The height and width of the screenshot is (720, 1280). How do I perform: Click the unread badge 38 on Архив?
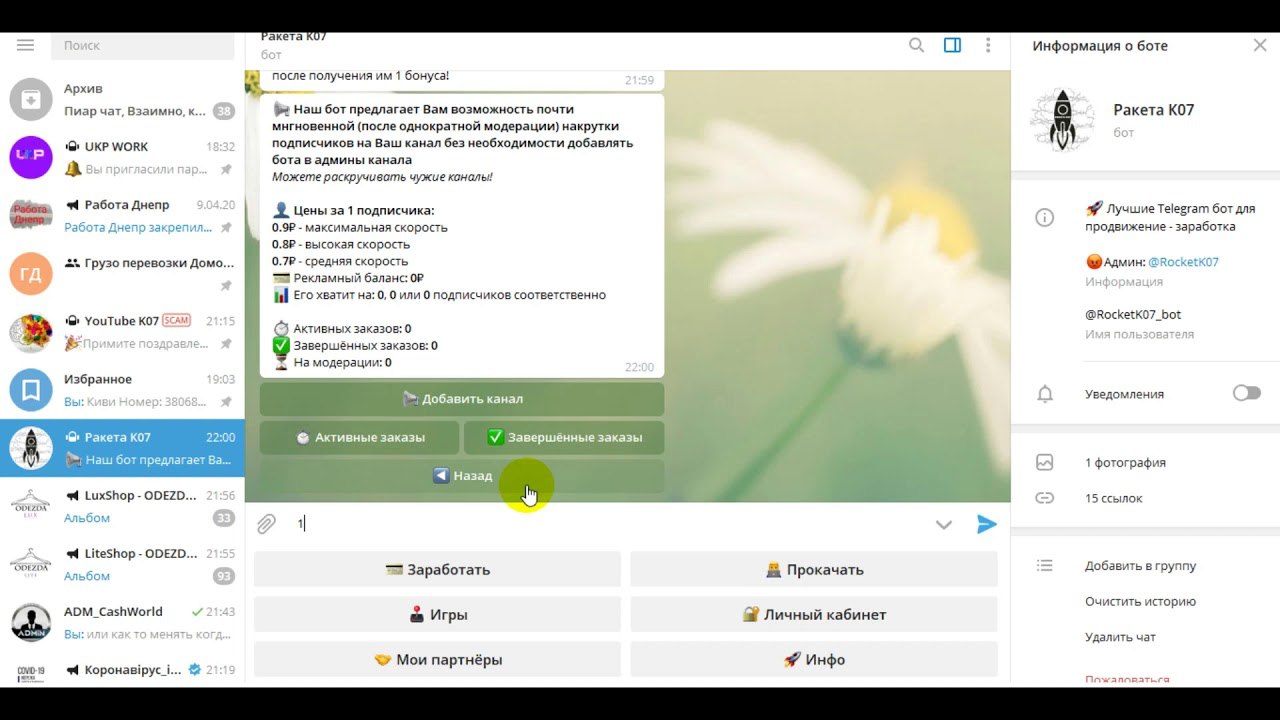pos(224,111)
